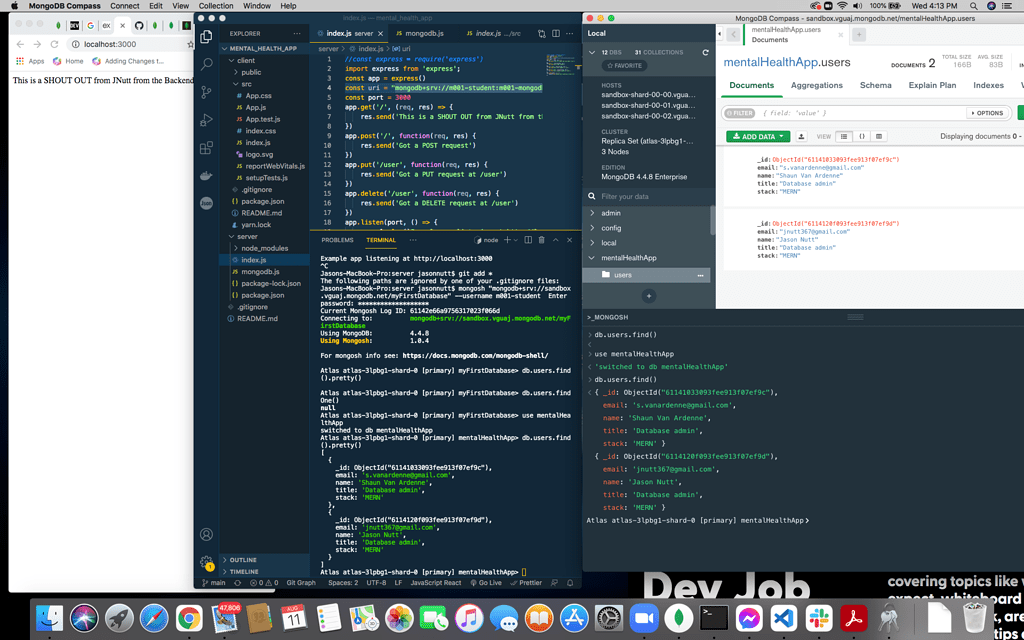Click the ADD DATA button

756,137
